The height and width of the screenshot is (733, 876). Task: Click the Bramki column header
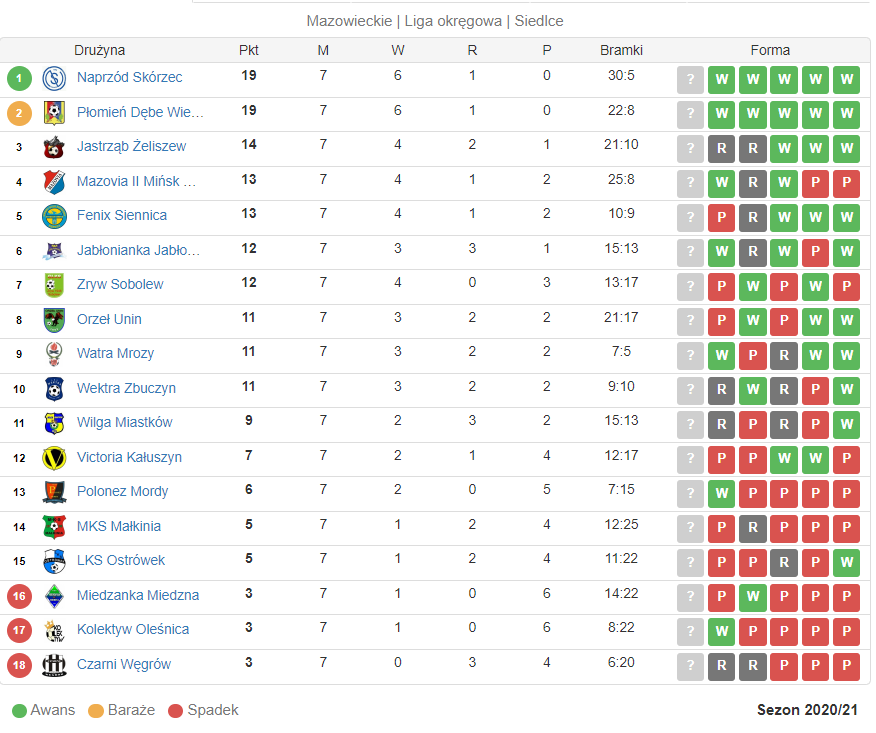click(621, 50)
